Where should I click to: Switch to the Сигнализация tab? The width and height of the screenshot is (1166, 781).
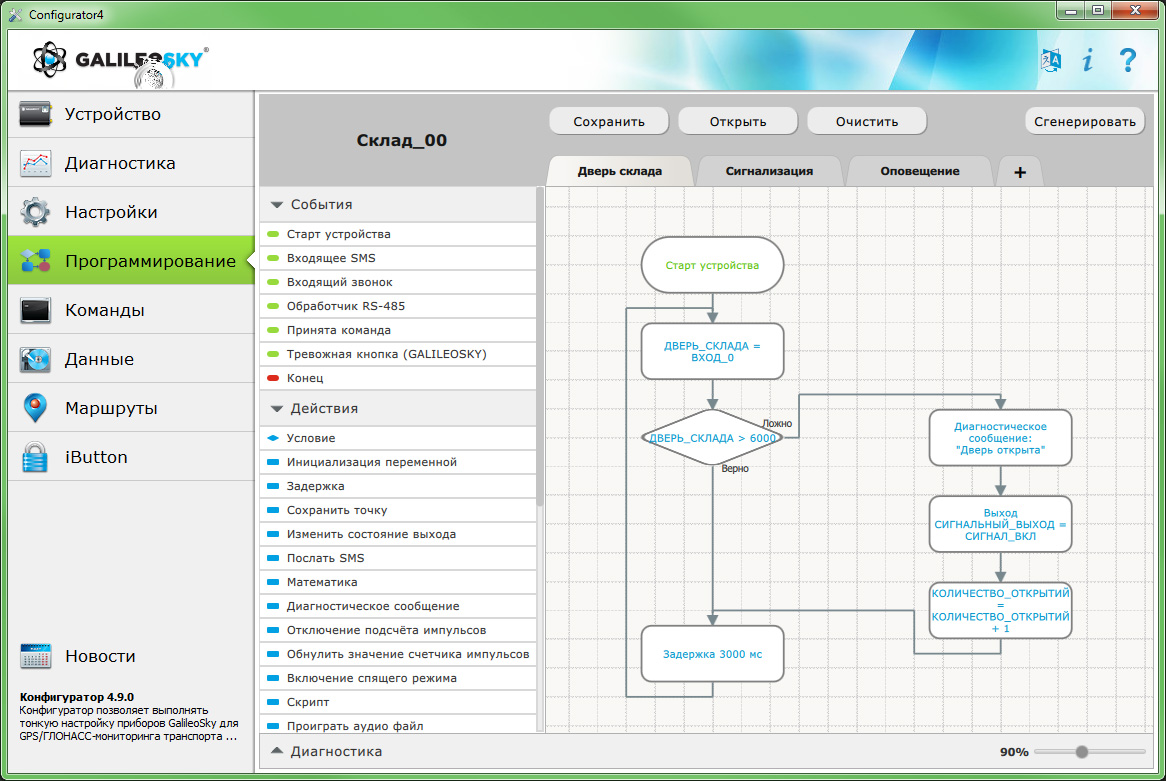coord(769,171)
